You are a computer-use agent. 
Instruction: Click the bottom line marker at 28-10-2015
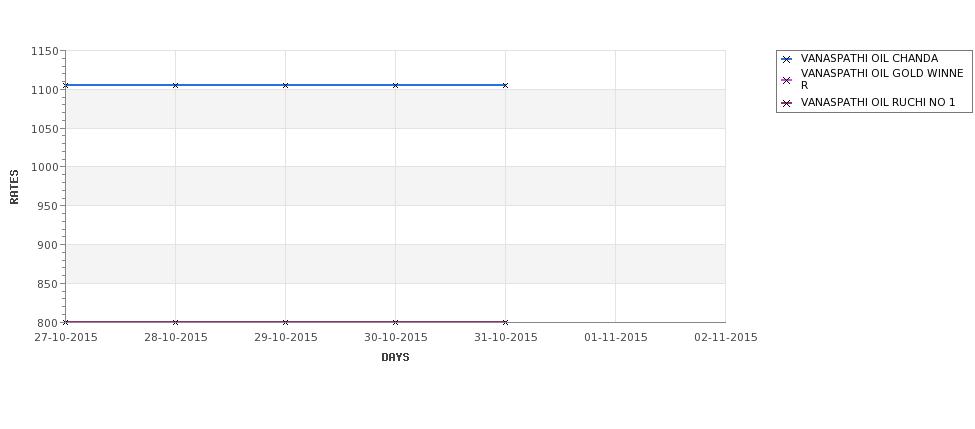coord(175,322)
